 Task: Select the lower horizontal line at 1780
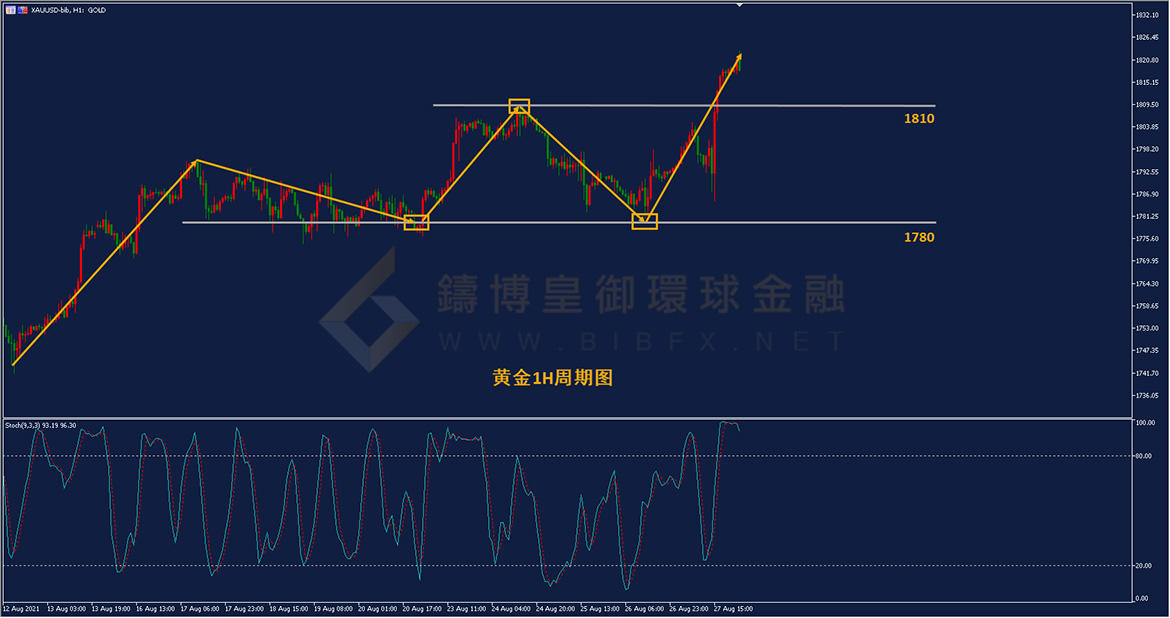(x=800, y=222)
